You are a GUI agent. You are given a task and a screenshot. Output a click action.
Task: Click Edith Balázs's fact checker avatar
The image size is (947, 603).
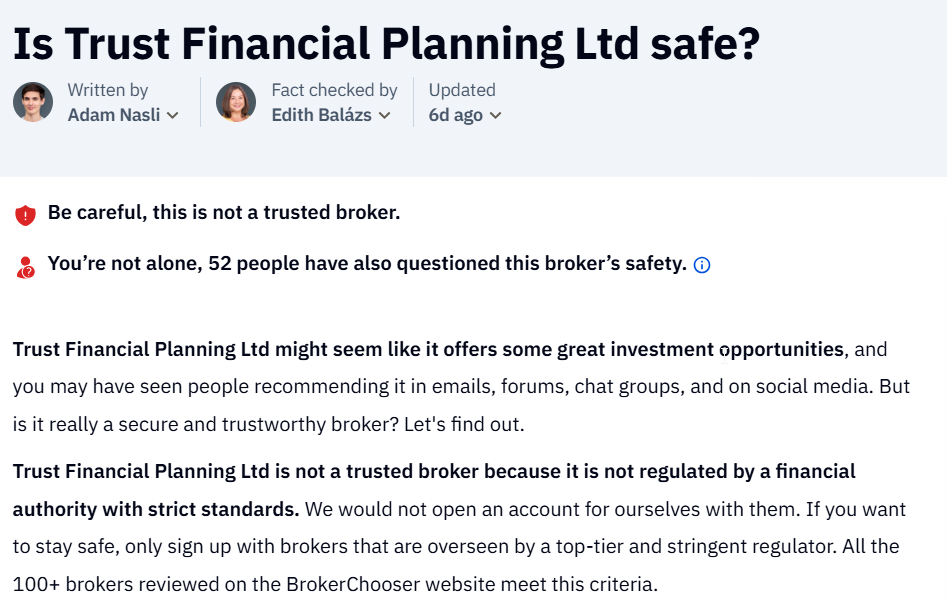pos(236,102)
